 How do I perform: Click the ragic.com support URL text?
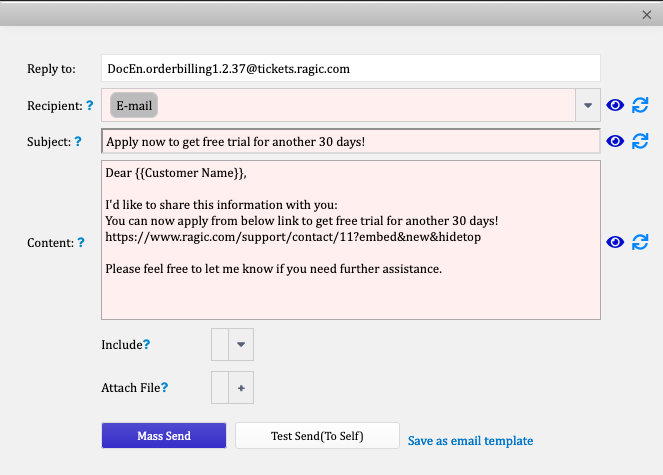(x=293, y=237)
